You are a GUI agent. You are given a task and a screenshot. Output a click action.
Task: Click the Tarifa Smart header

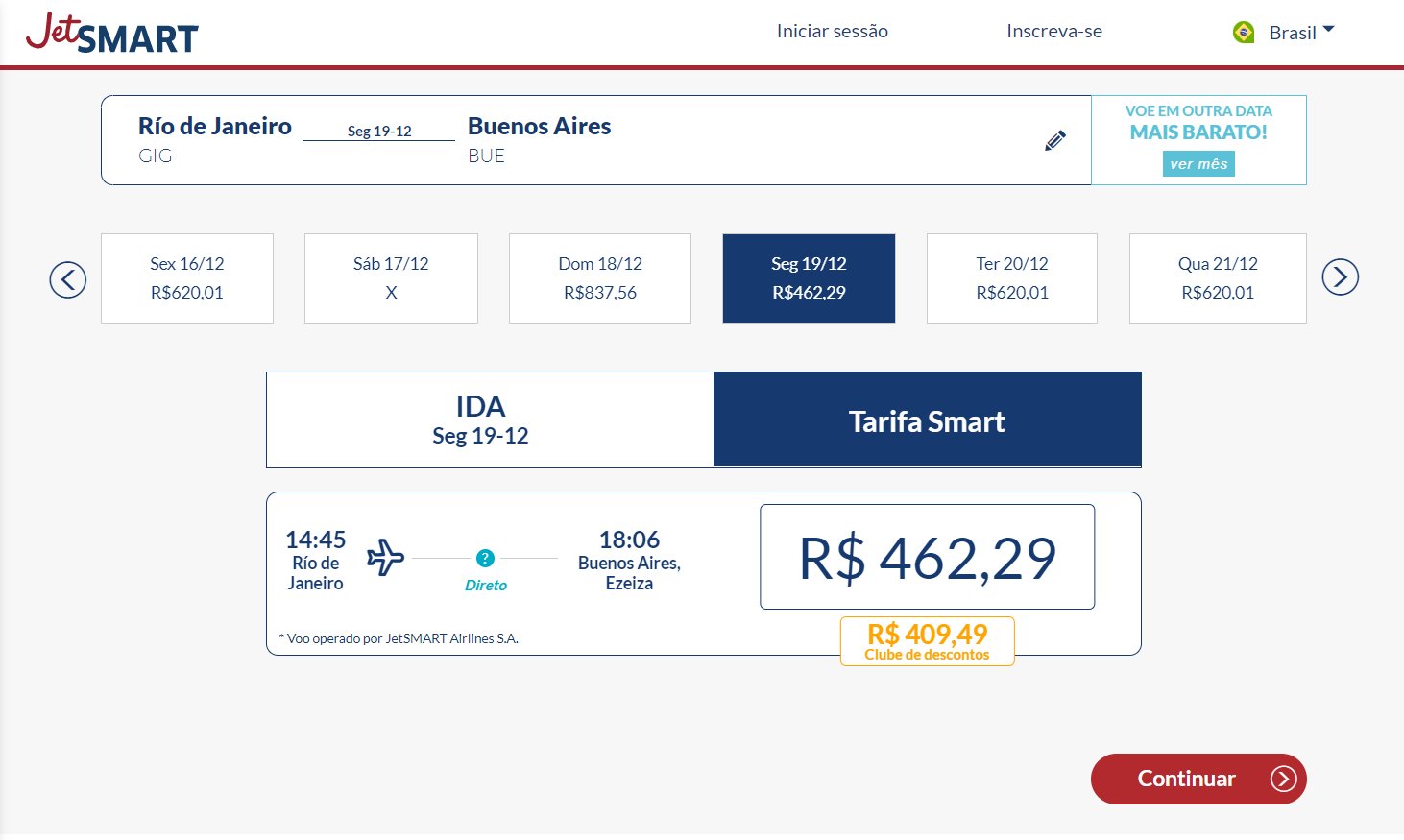[x=928, y=420]
